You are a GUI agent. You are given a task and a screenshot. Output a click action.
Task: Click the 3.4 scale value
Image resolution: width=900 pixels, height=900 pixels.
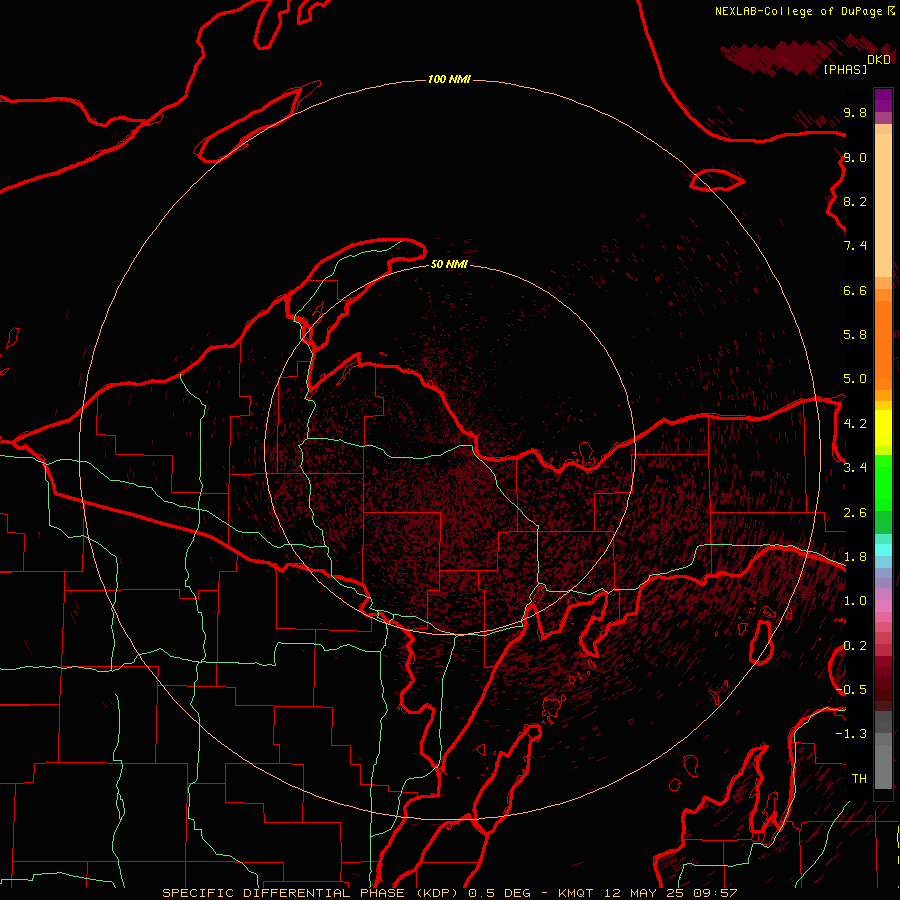855,468
